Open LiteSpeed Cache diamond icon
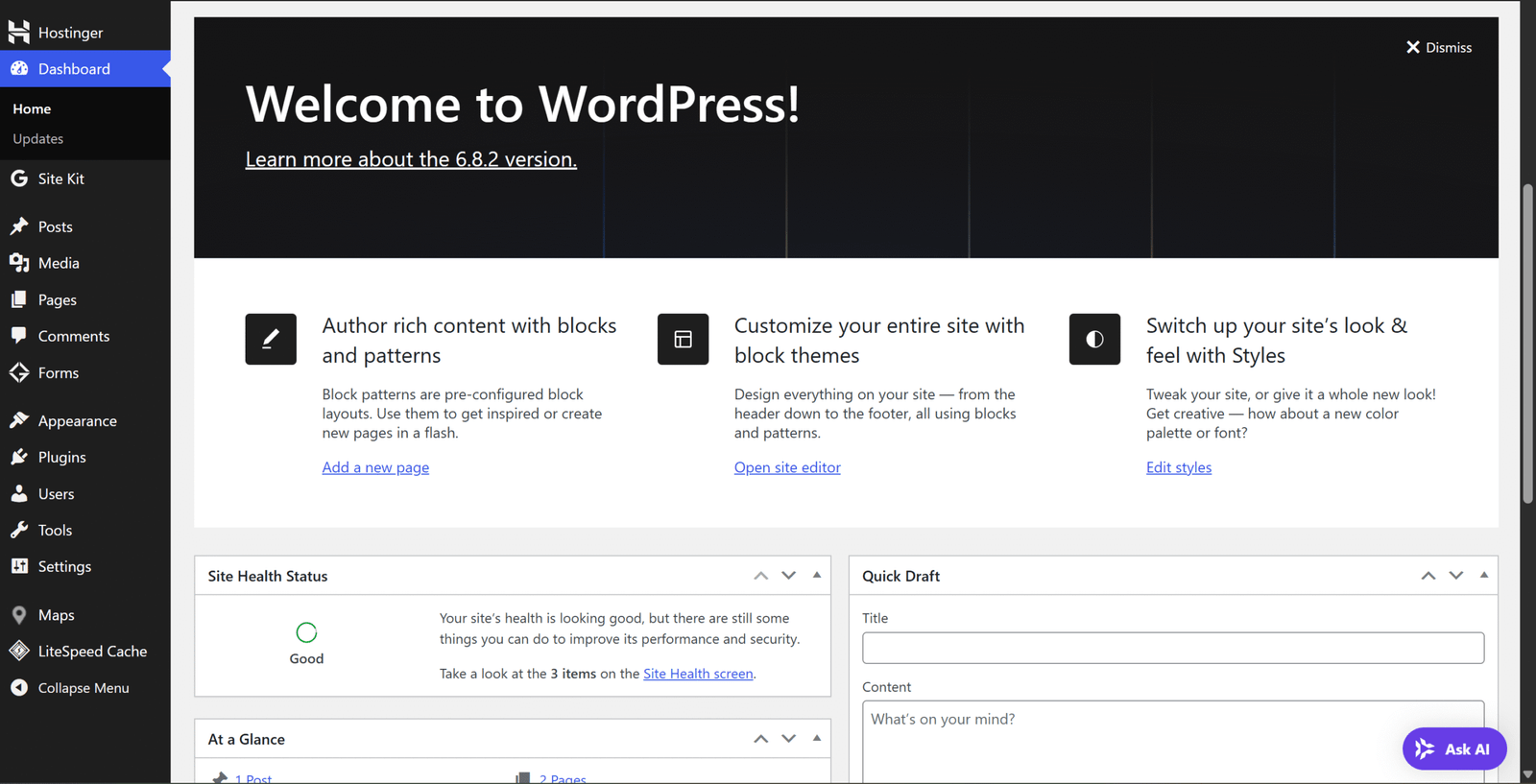This screenshot has height=784, width=1536. tap(19, 651)
